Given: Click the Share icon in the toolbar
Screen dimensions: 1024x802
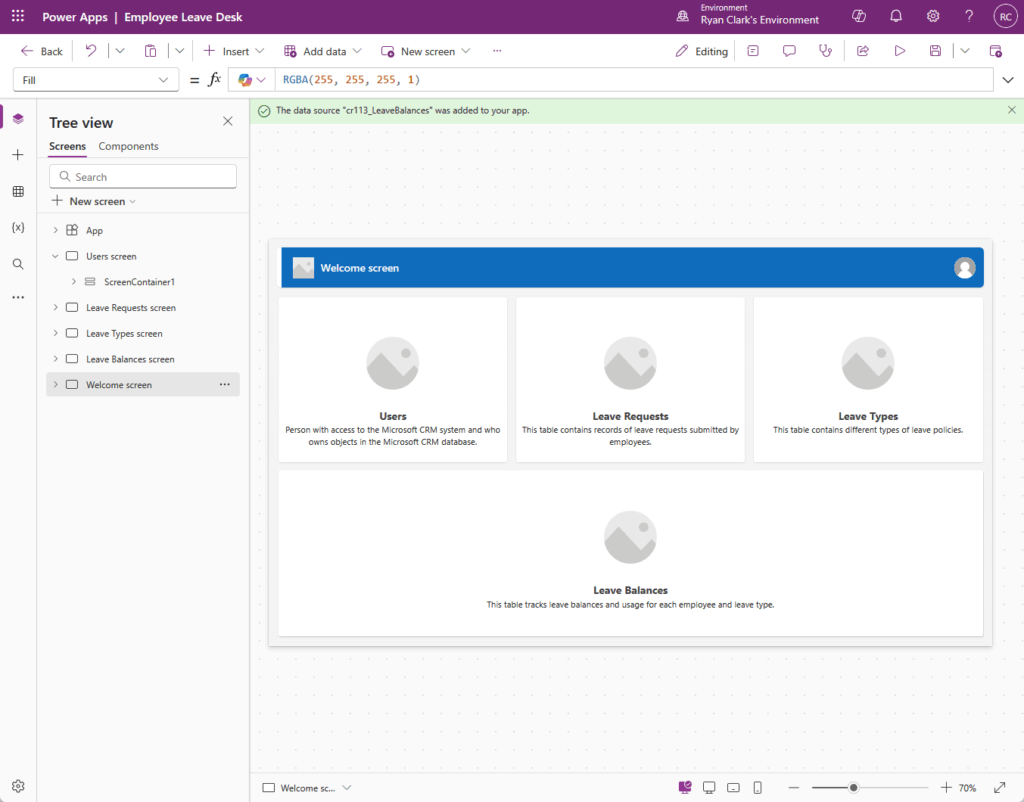Looking at the screenshot, I should click(x=863, y=51).
